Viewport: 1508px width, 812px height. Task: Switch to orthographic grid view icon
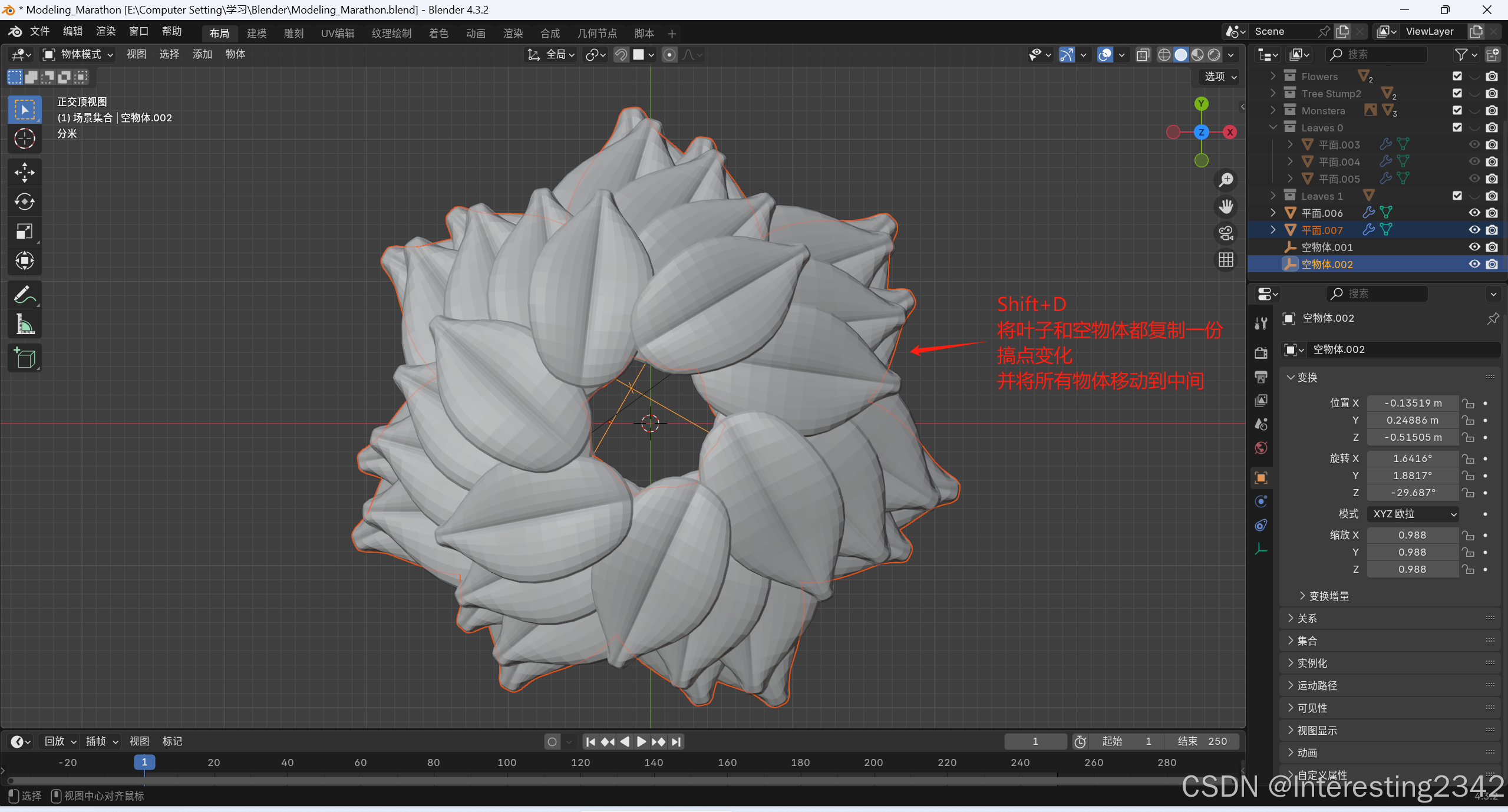click(1226, 260)
